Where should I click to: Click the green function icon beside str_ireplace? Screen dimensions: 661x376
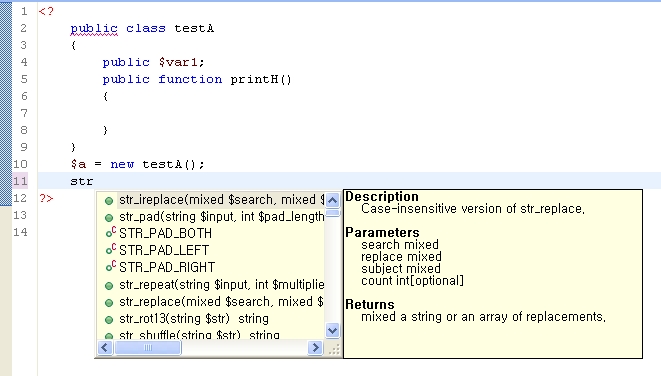click(x=109, y=201)
